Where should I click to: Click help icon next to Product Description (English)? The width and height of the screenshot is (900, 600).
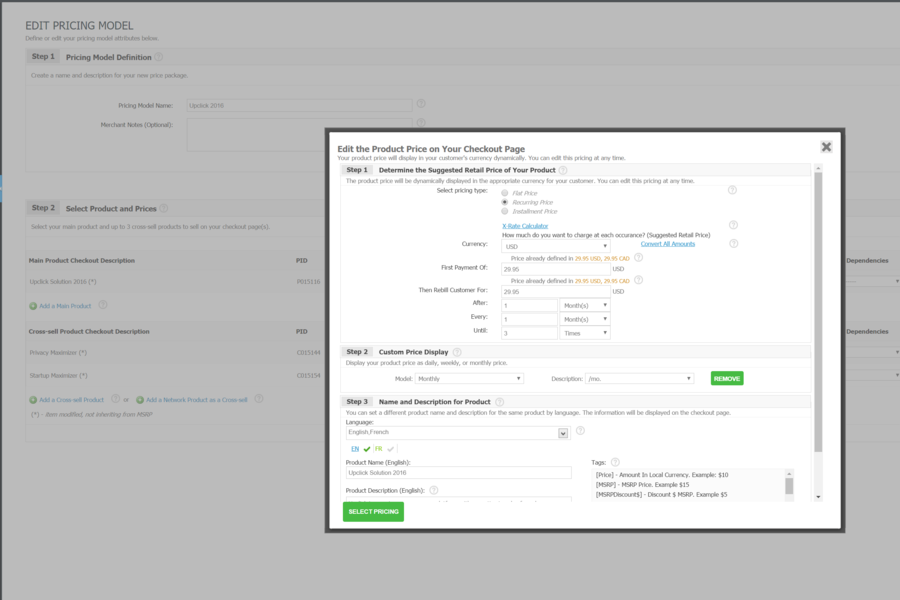point(434,490)
